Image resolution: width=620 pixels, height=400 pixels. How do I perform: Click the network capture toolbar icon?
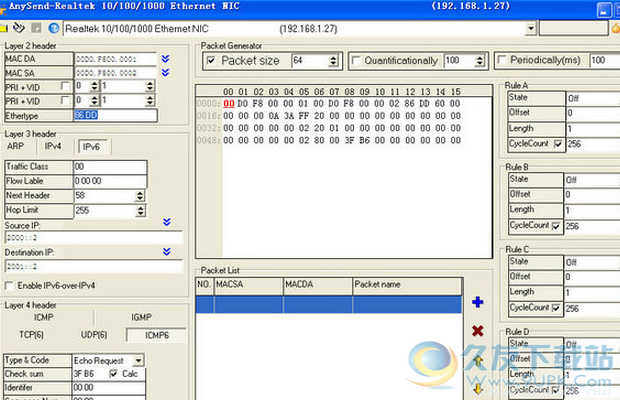(19, 28)
